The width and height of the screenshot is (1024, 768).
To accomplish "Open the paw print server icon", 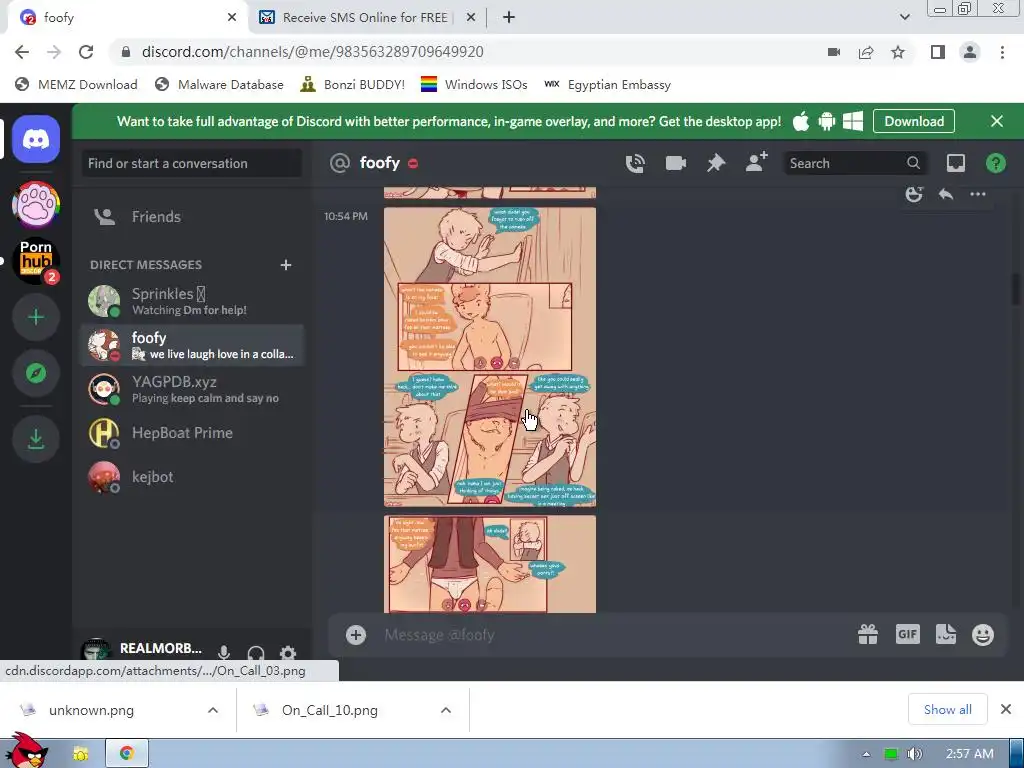I will coord(36,205).
